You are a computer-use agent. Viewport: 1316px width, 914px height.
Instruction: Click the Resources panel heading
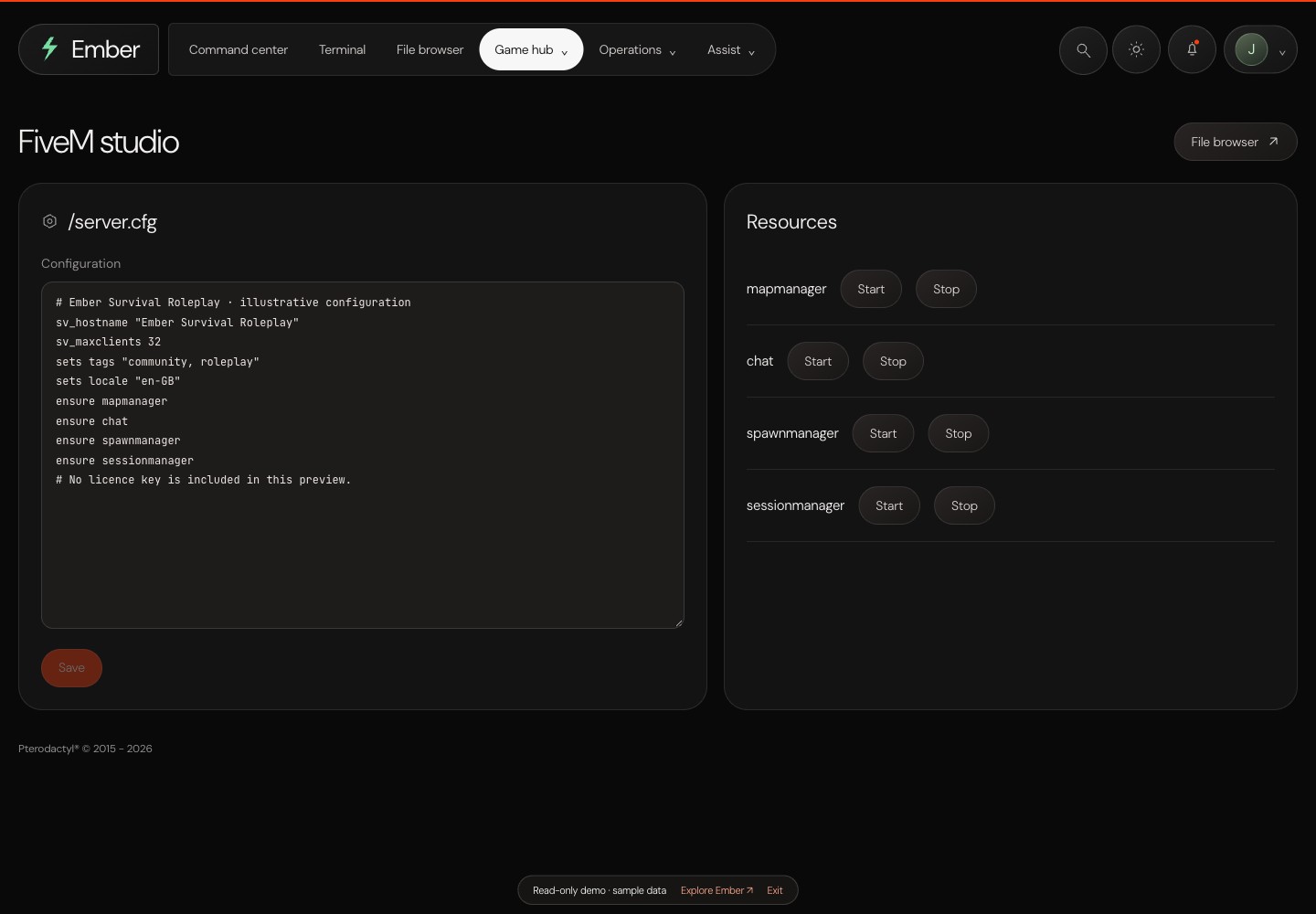[x=791, y=222]
